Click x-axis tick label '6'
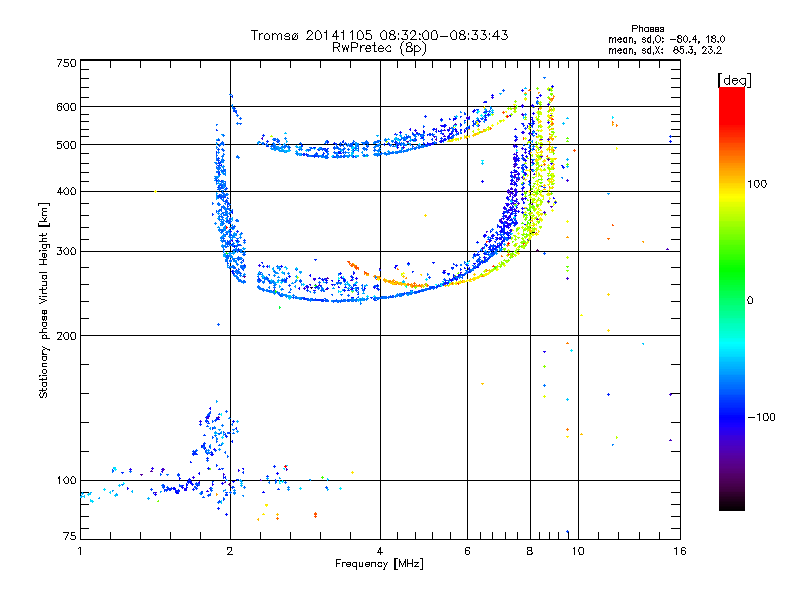This screenshot has height=600, width=800. pos(467,551)
